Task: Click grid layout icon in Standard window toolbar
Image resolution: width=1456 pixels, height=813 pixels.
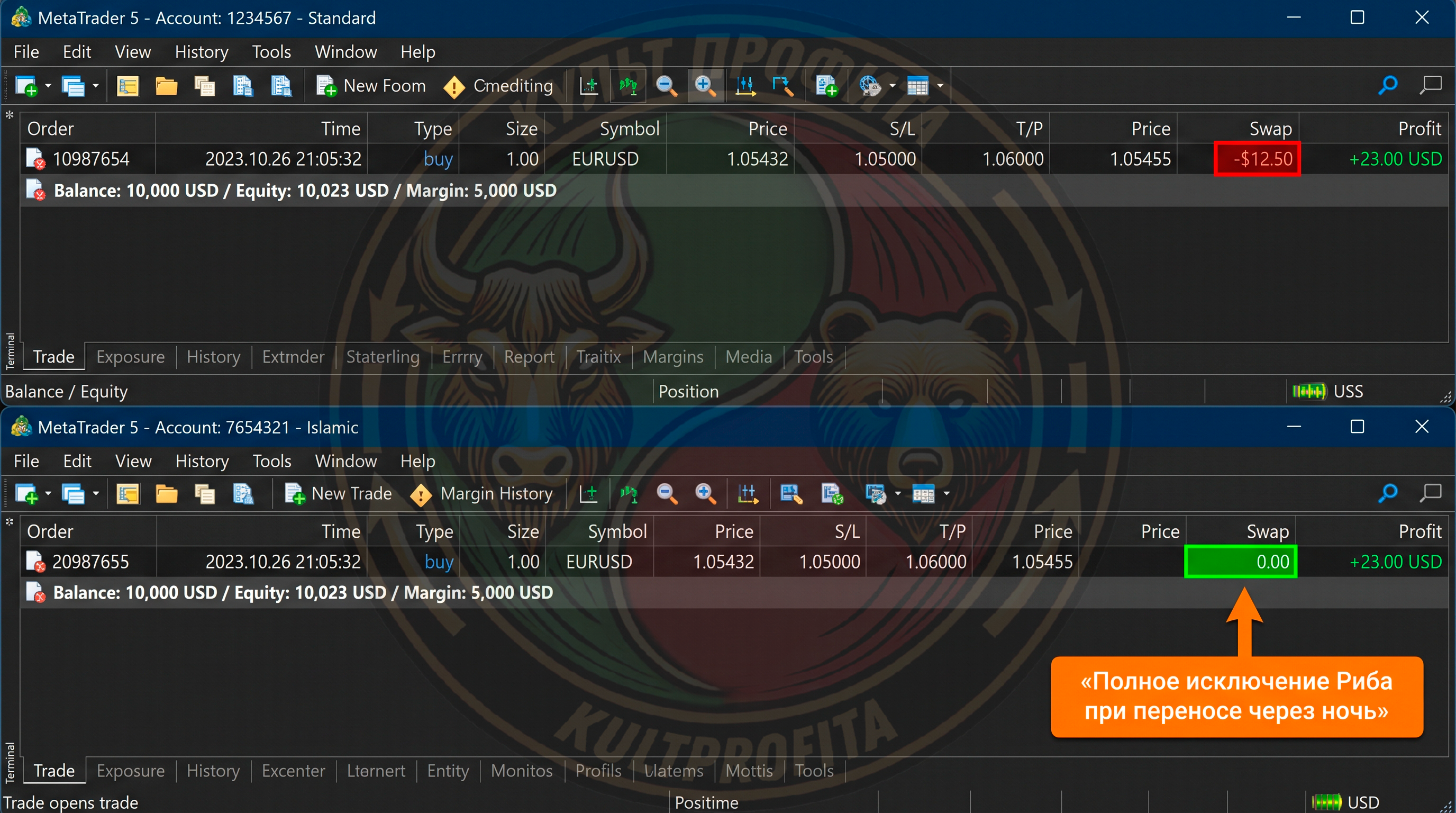Action: click(917, 86)
